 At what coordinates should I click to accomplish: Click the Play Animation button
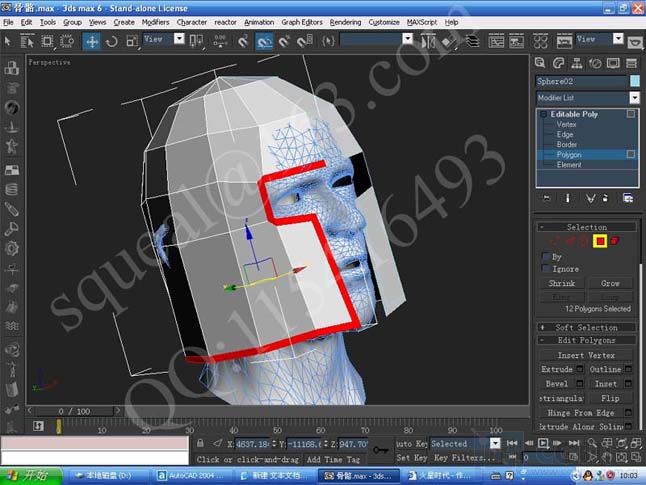[543, 443]
